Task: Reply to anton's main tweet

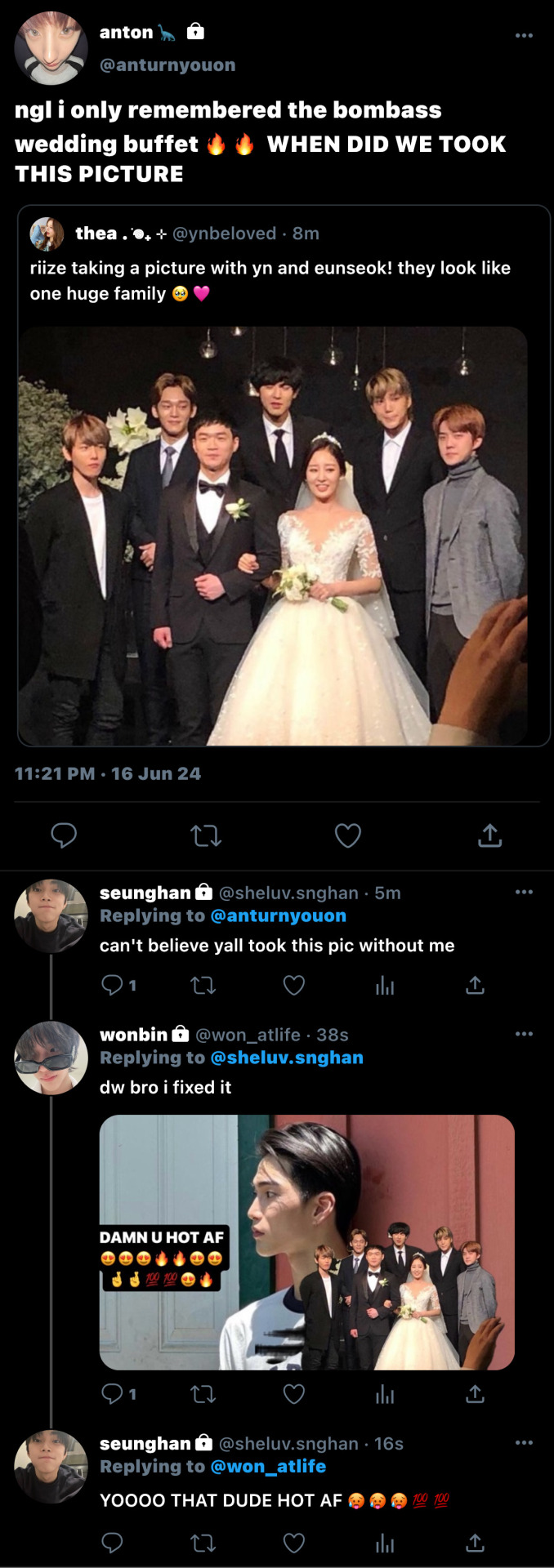Action: 64,835
